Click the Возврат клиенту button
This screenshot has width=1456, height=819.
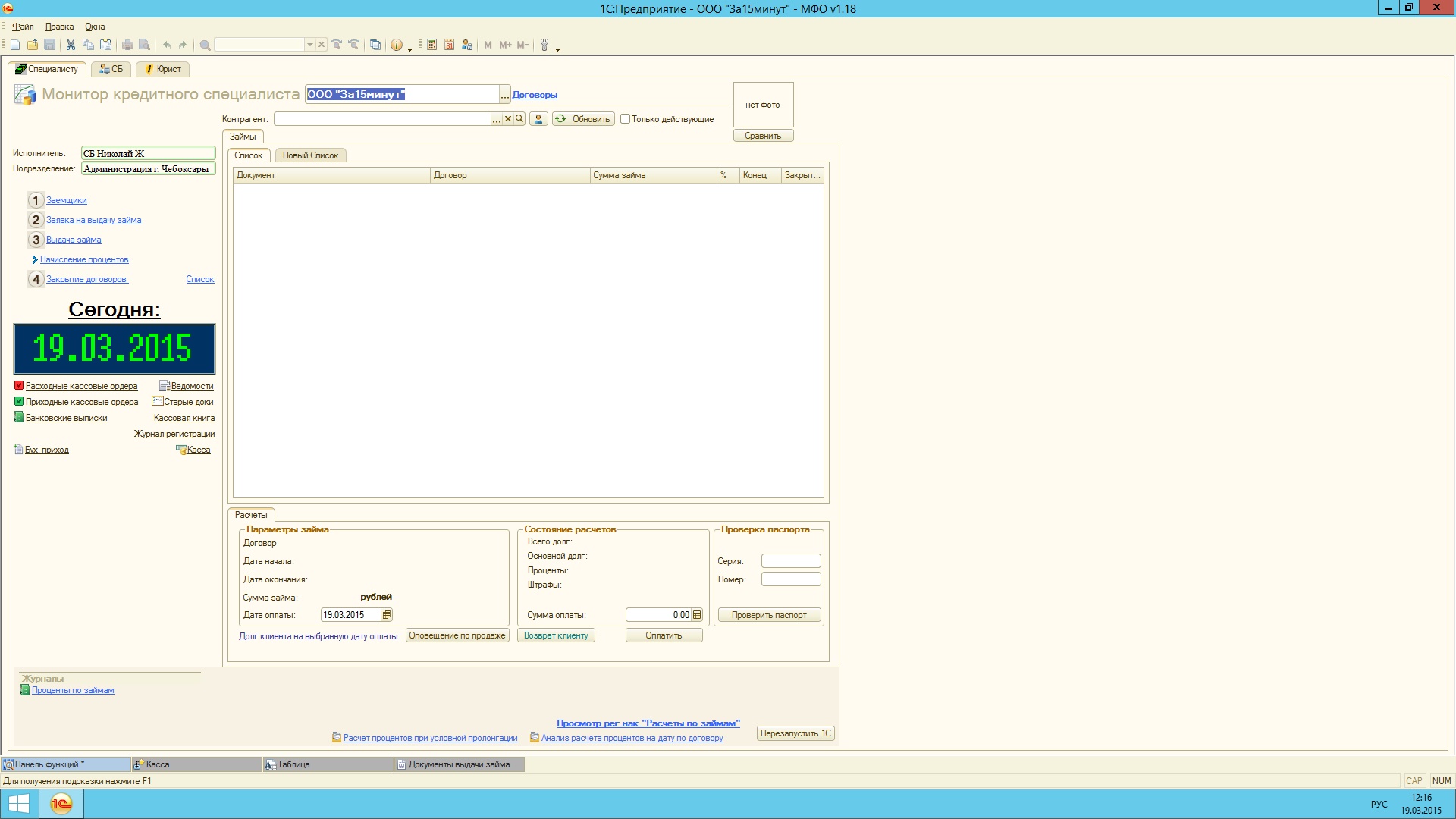(x=556, y=635)
